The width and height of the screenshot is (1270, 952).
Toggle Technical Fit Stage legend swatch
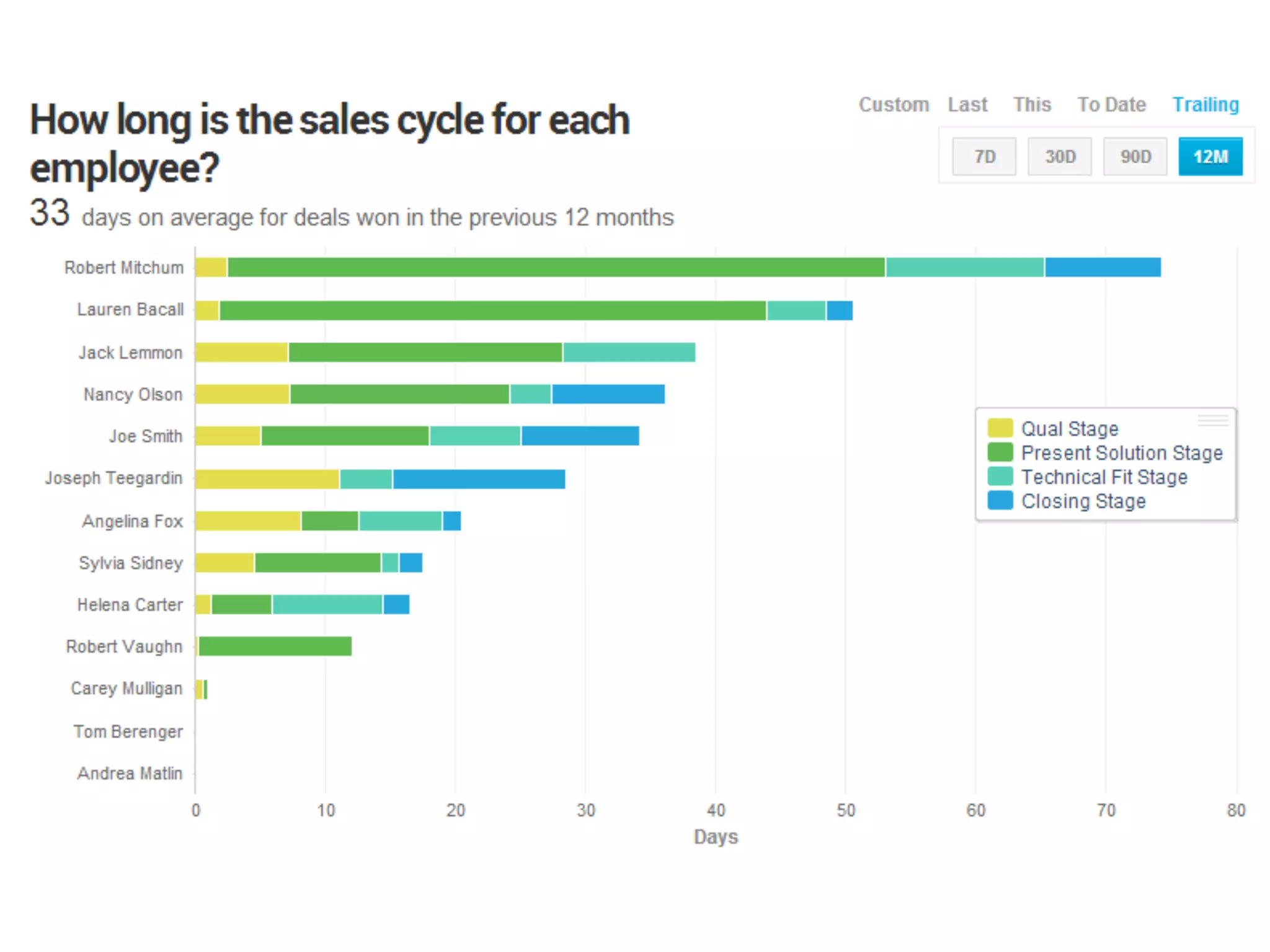tap(1000, 477)
